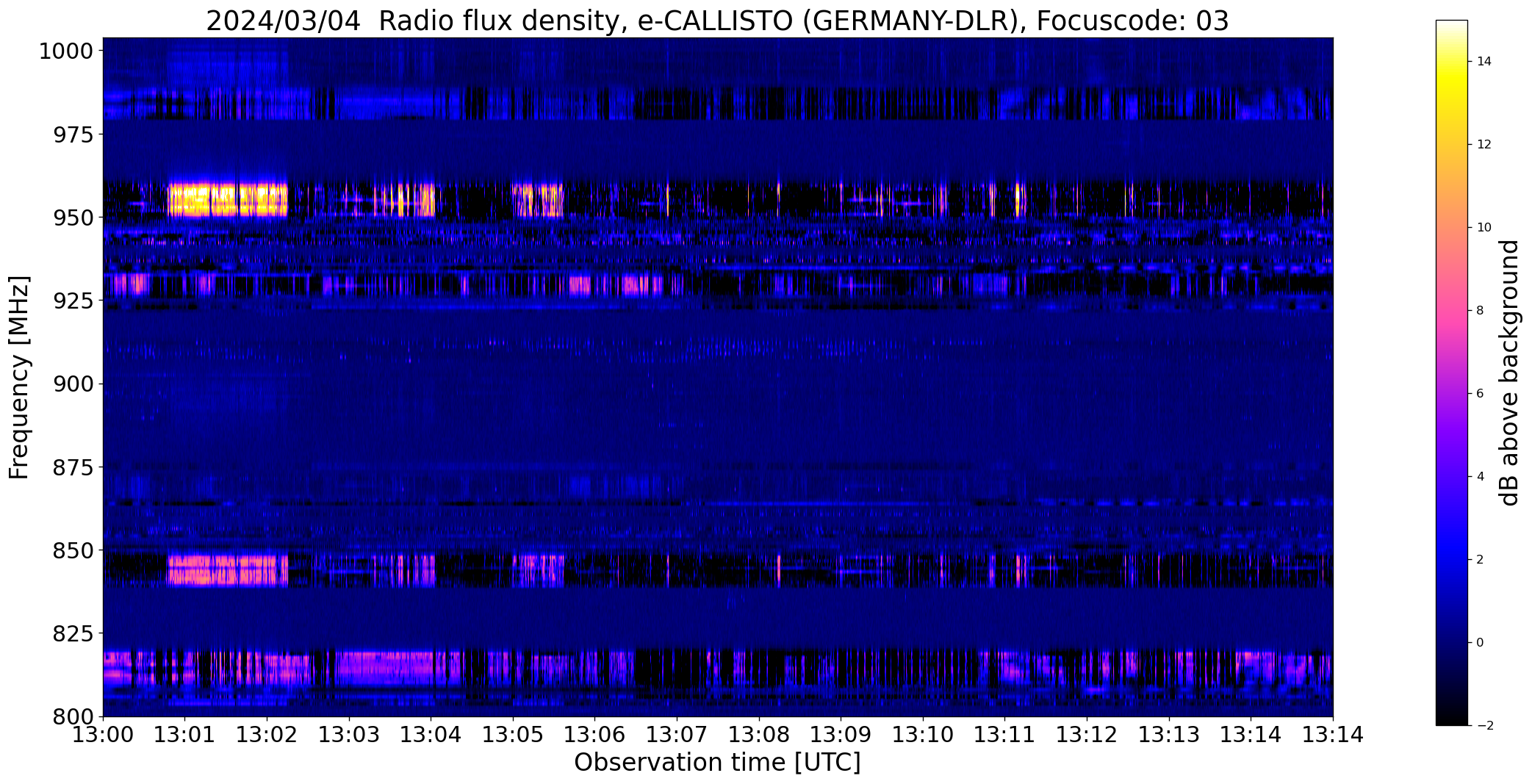Click the 13:09 time tick label
The image size is (1532, 784).
tap(841, 735)
